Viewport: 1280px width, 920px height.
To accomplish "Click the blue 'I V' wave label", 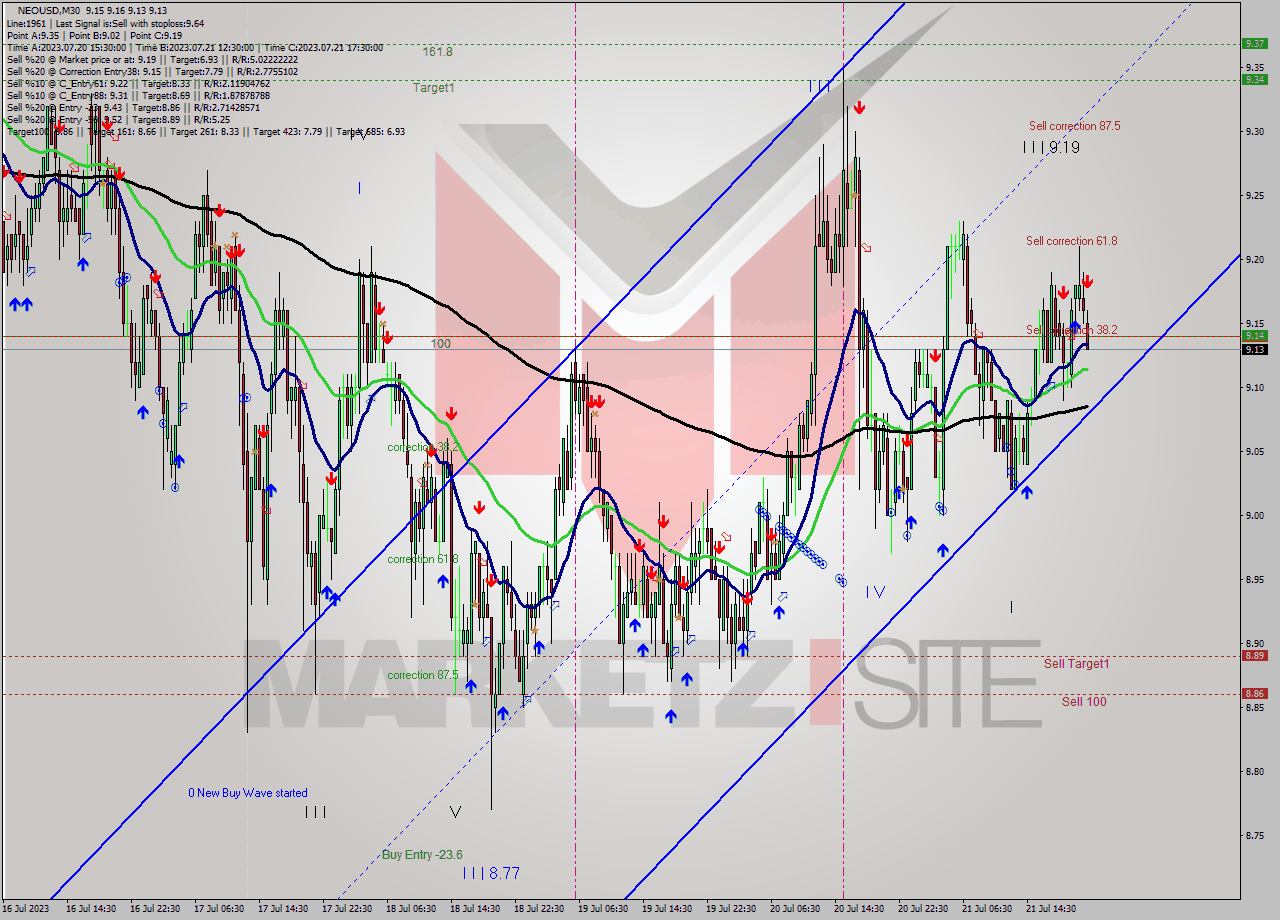I will (875, 592).
